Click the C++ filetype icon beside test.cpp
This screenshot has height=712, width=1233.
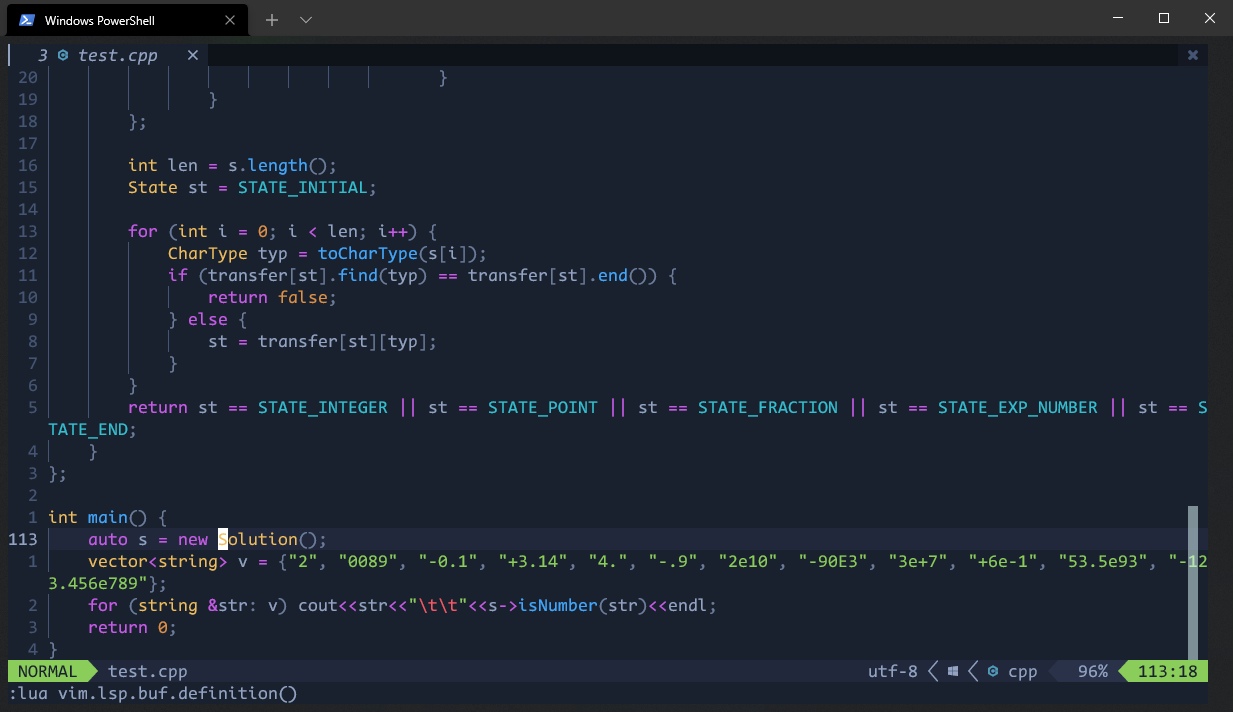[x=63, y=55]
